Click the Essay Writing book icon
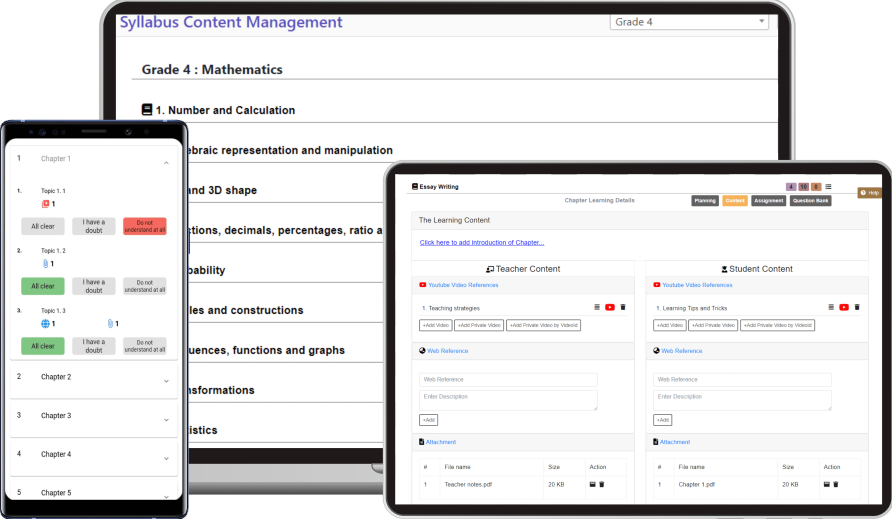892x519 pixels. (x=415, y=186)
